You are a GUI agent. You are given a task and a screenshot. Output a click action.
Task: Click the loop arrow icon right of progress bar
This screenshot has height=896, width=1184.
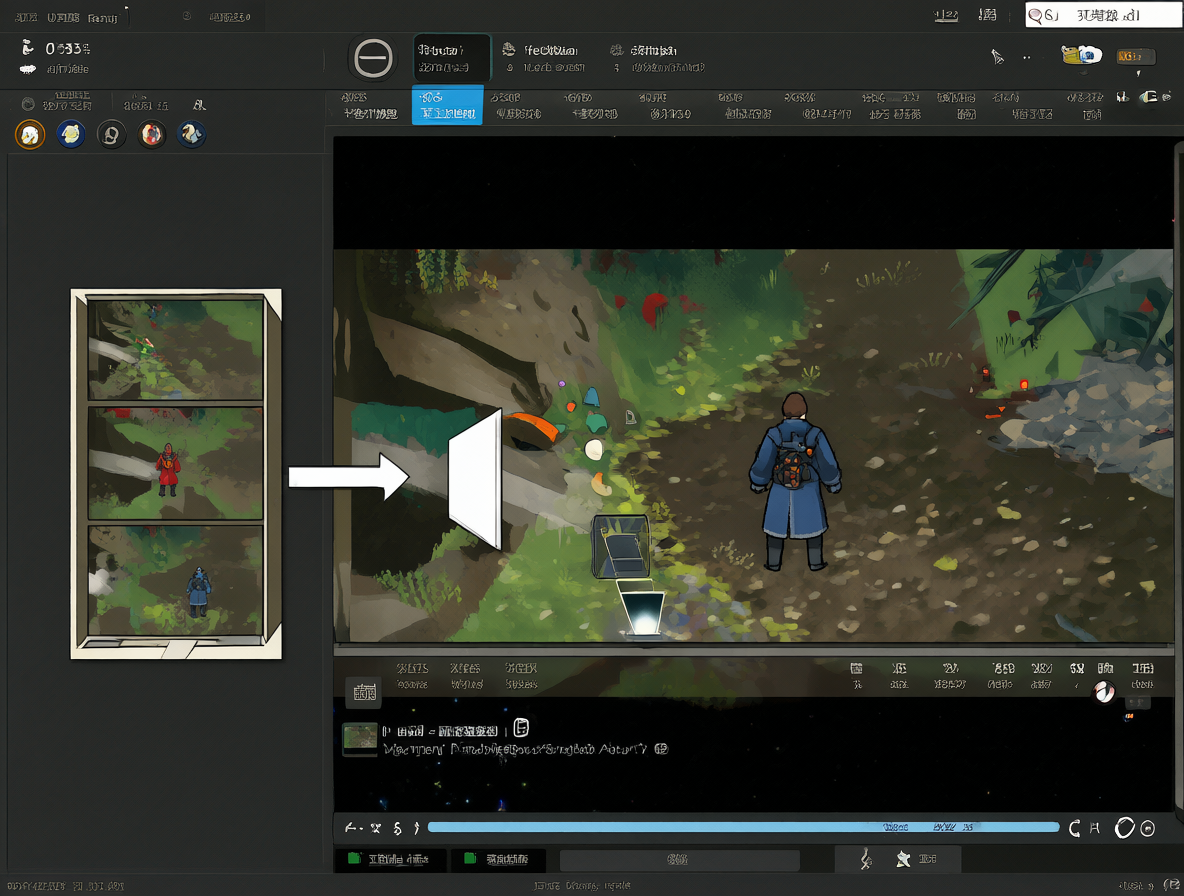coord(1075,828)
